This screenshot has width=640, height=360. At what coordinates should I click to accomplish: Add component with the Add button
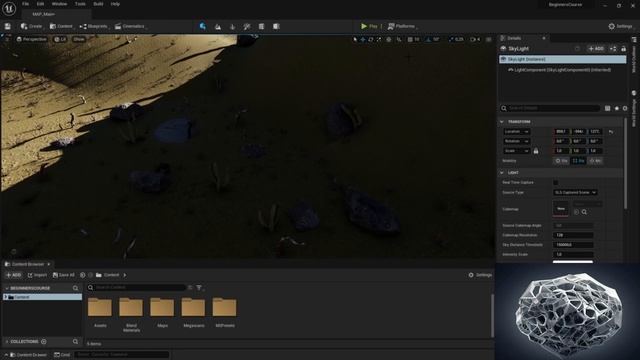point(596,49)
